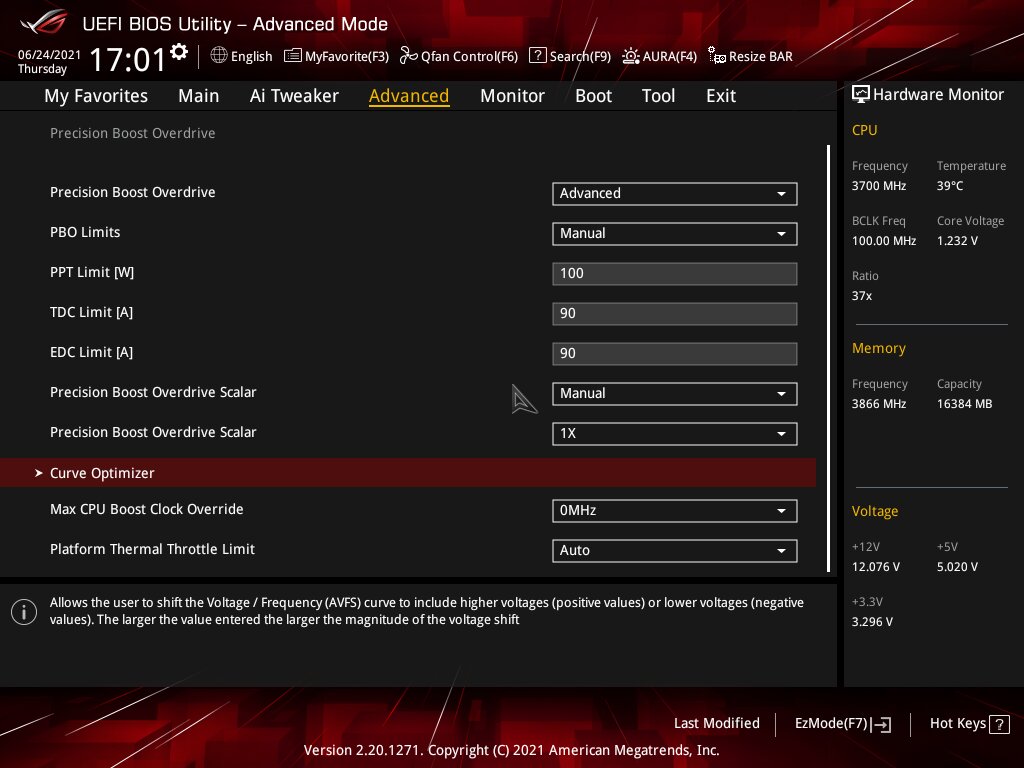Open the AURA lighting icon
Image resolution: width=1024 pixels, height=768 pixels.
pyautogui.click(x=630, y=56)
